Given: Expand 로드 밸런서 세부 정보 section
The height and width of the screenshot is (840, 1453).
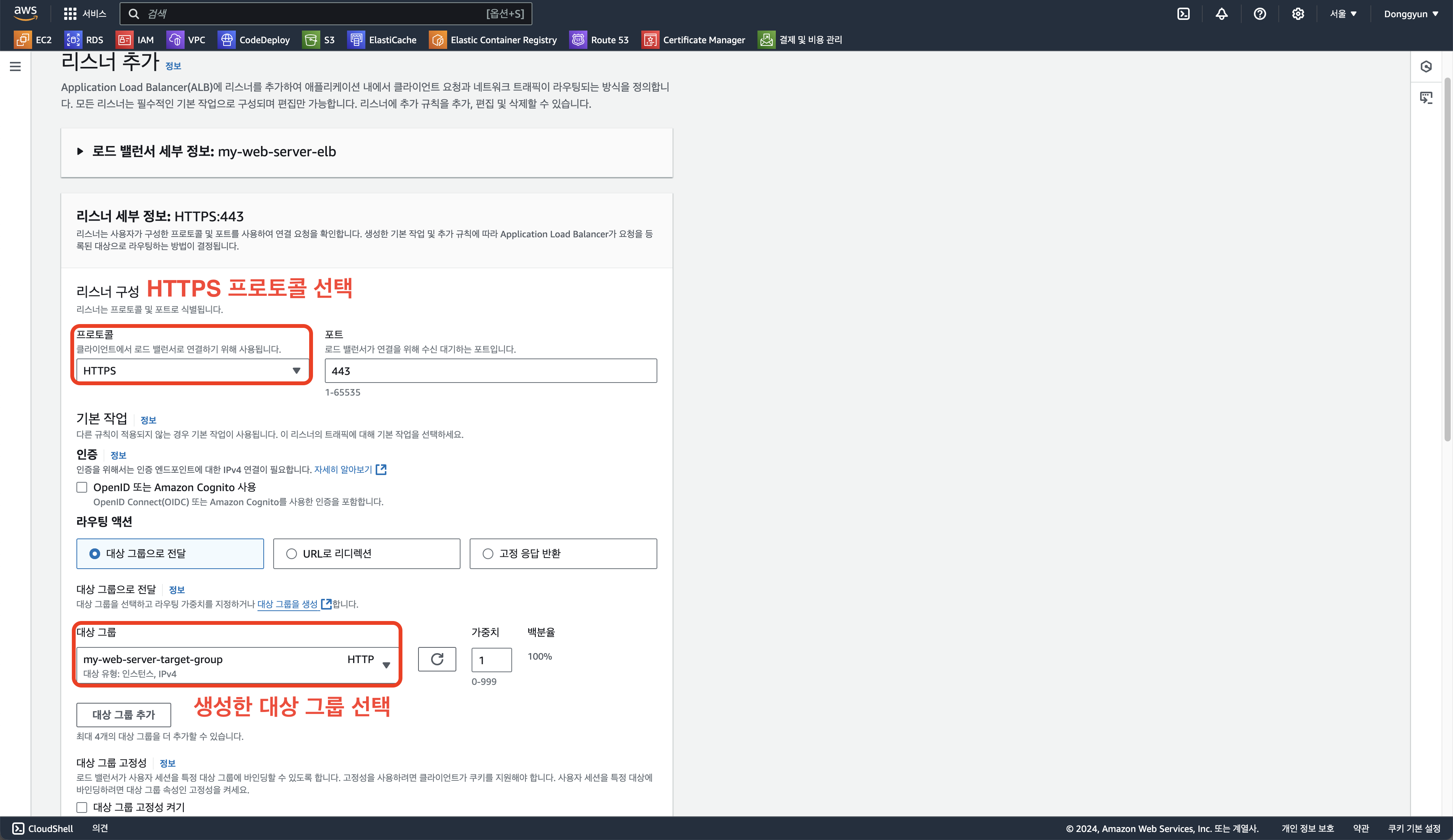Looking at the screenshot, I should pos(80,152).
